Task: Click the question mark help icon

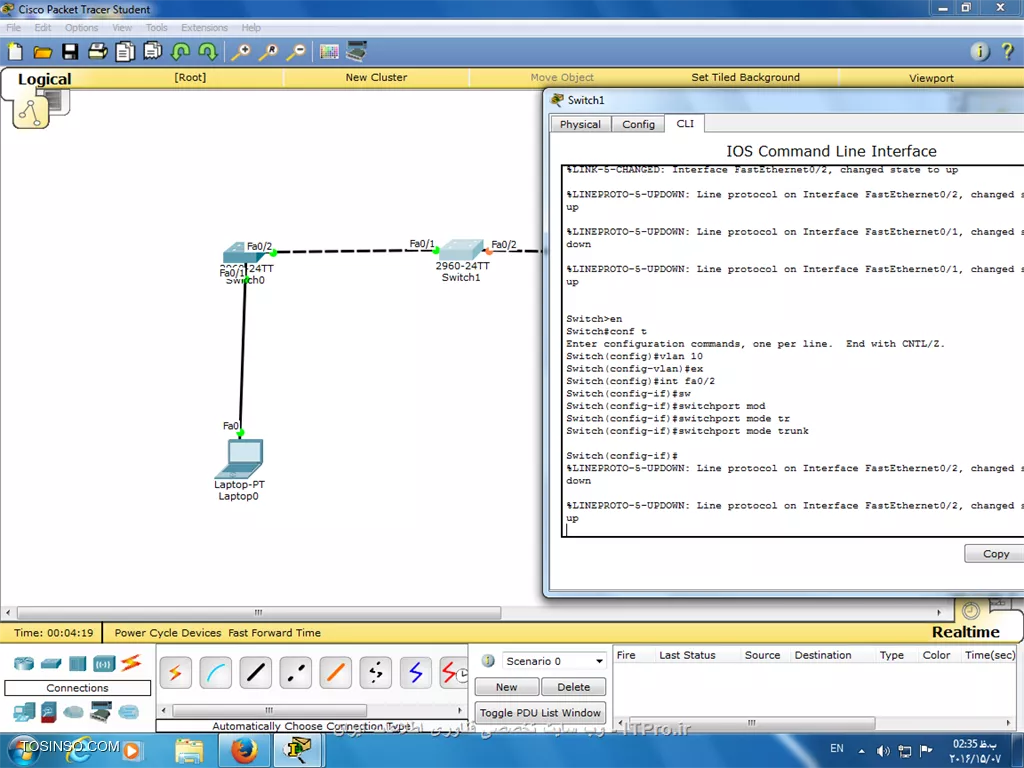Action: point(1008,51)
